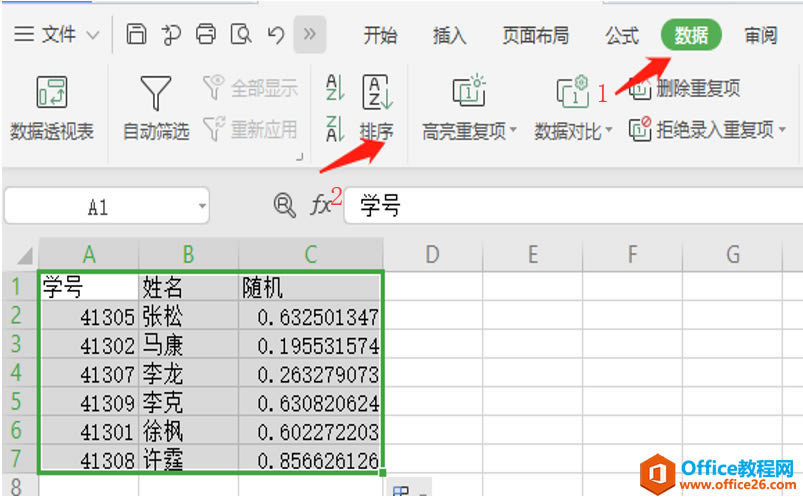The image size is (803, 502).
Task: Click cell containing 马康
Action: pyautogui.click(x=188, y=344)
